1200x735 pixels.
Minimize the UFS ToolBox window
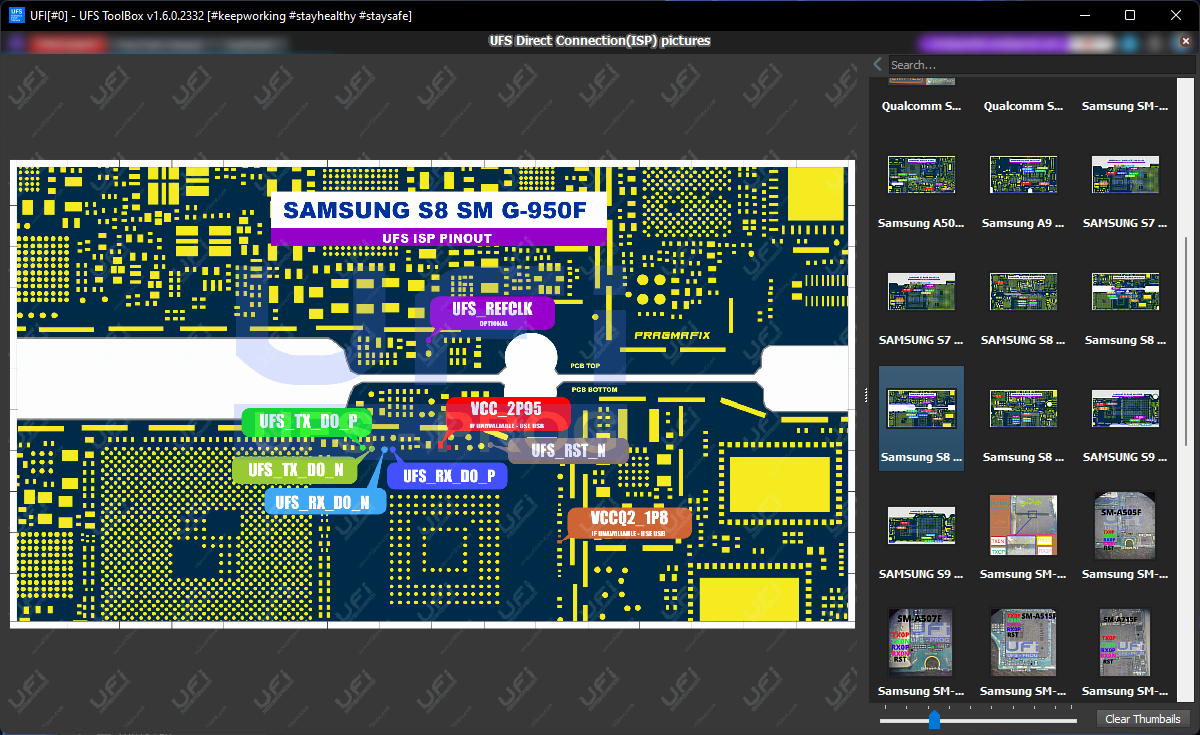(x=1084, y=15)
